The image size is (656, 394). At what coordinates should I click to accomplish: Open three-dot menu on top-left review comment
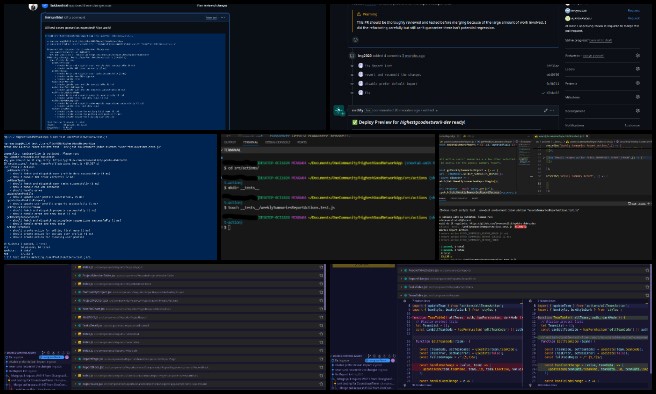tap(223, 18)
